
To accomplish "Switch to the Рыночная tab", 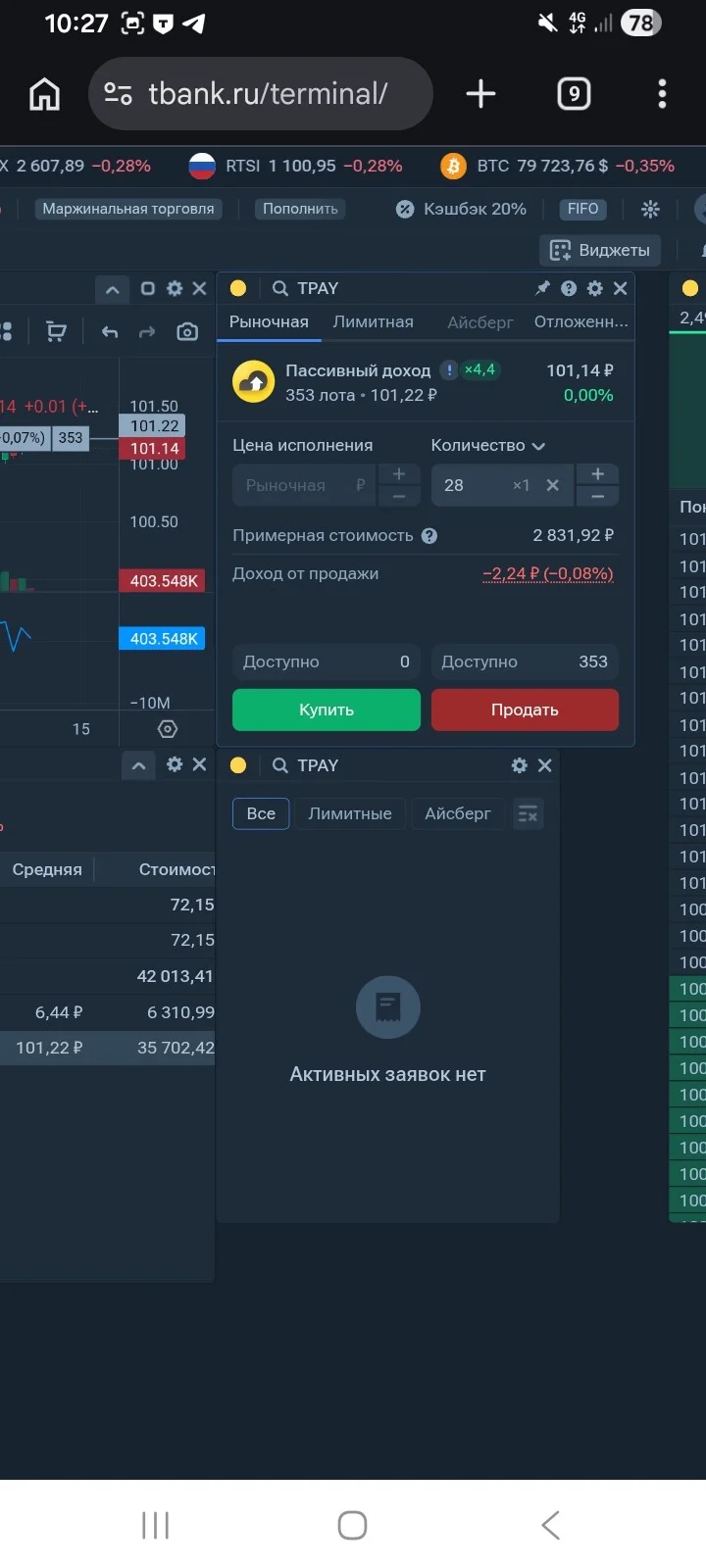I will pos(269,321).
